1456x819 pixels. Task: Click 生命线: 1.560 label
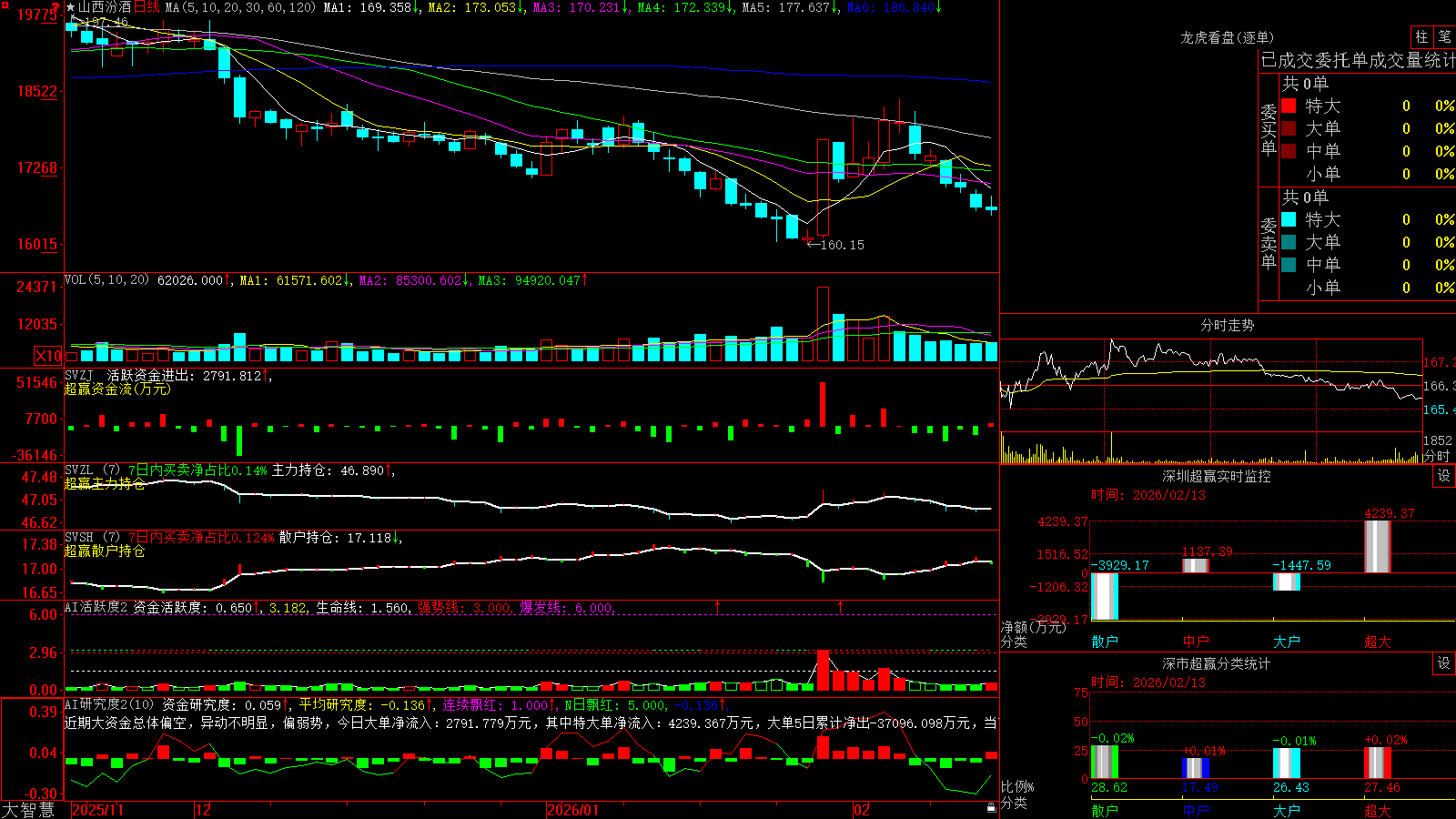[363, 607]
